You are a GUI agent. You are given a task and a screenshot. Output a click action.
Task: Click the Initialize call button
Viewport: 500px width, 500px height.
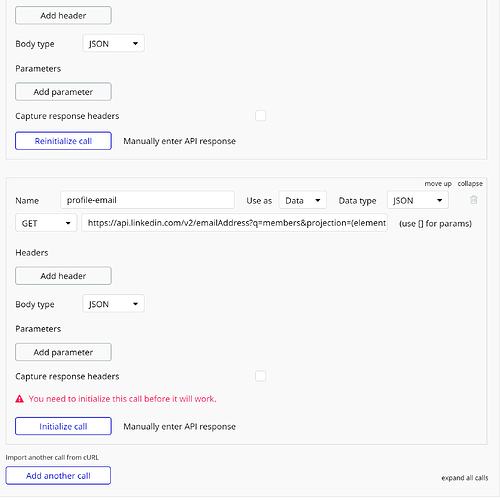click(63, 426)
